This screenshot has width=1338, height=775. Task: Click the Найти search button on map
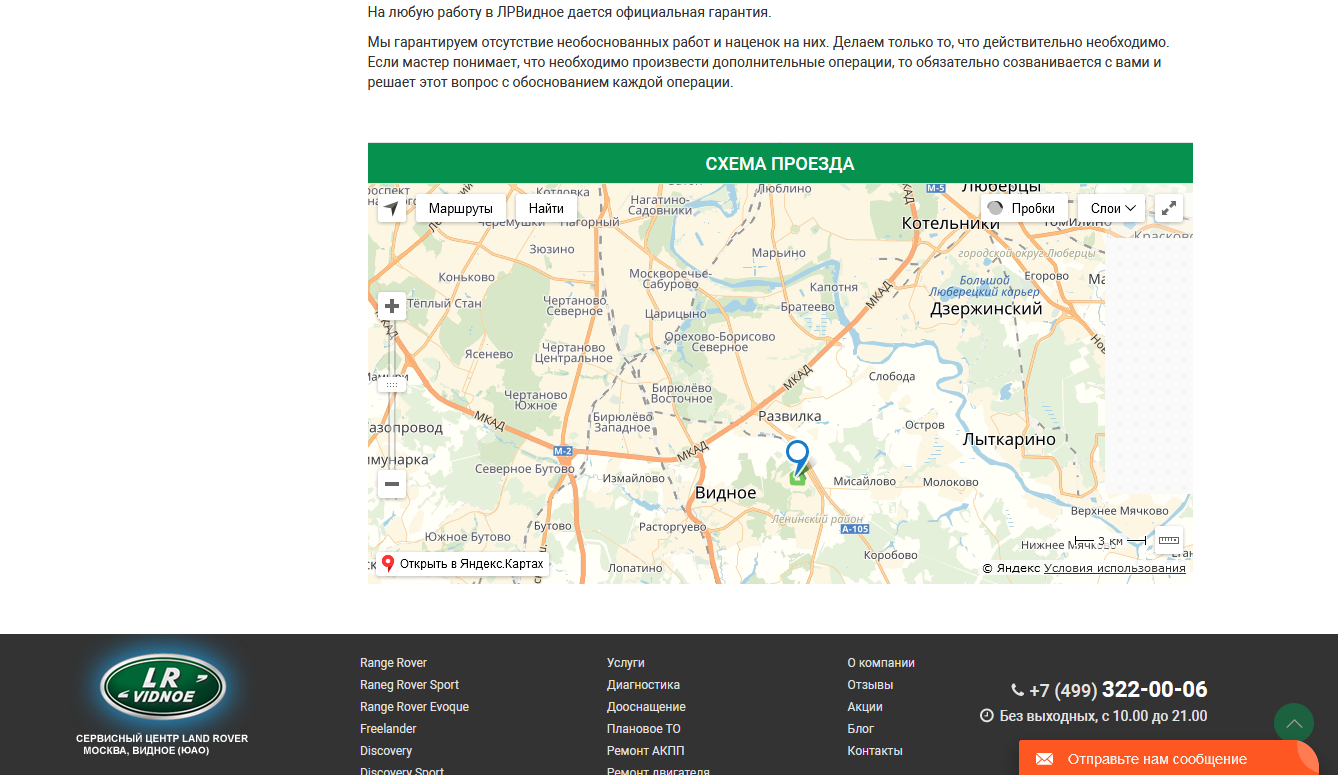(546, 208)
